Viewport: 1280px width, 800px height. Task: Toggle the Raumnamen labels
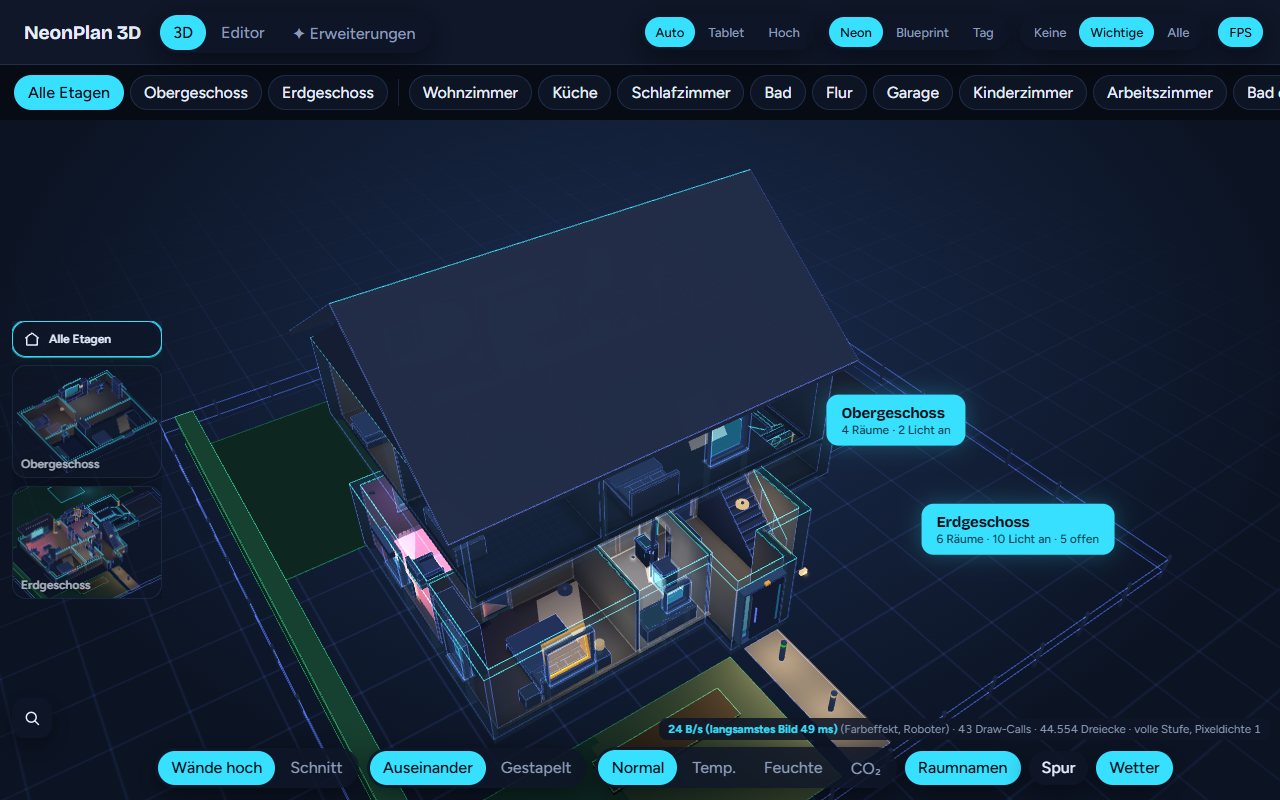click(963, 768)
